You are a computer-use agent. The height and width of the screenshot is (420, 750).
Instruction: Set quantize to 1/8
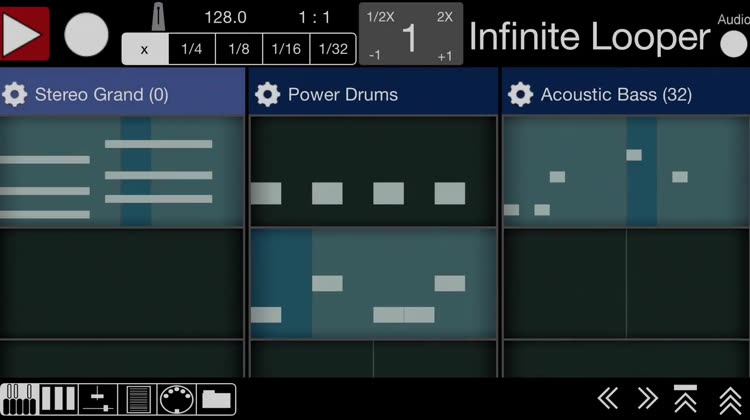tap(239, 49)
